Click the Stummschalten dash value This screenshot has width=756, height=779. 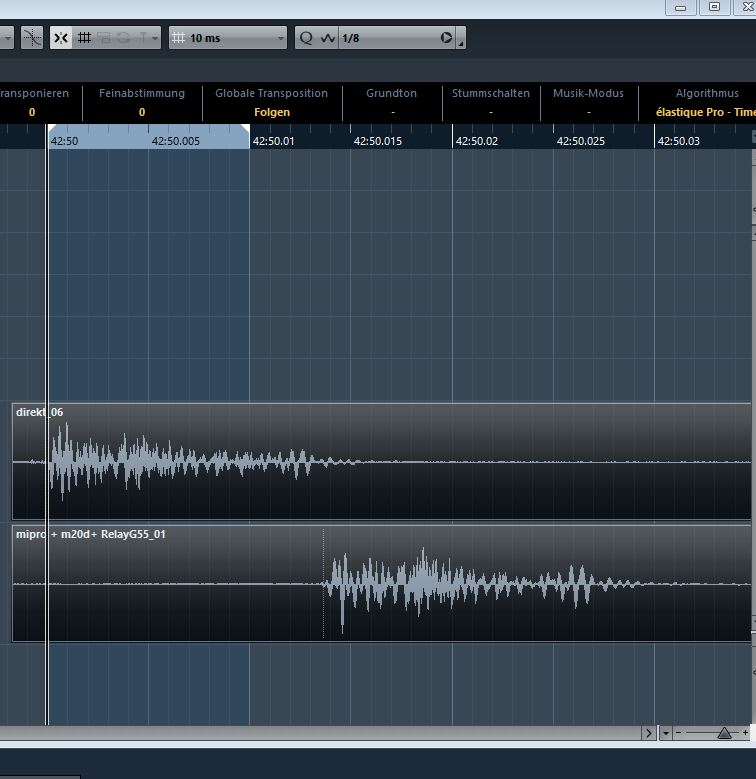point(491,112)
